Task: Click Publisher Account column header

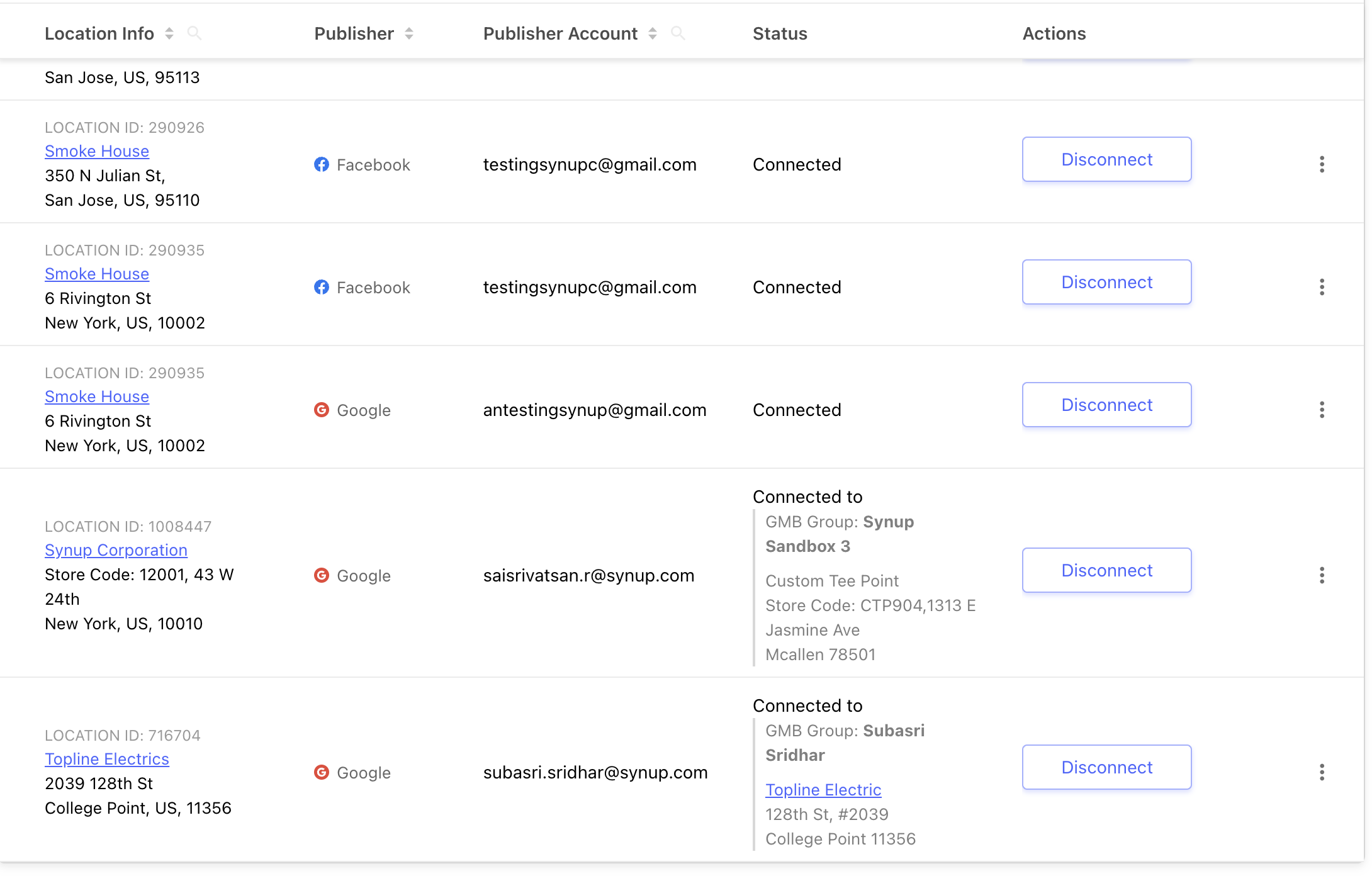Action: coord(560,33)
